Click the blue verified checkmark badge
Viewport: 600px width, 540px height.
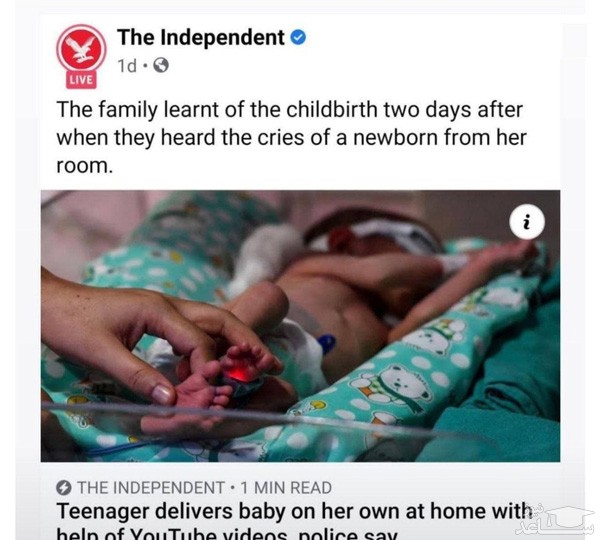pyautogui.click(x=298, y=38)
